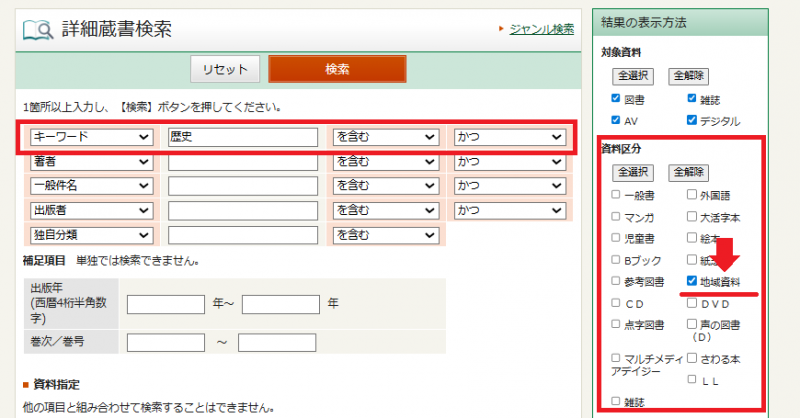Check the 児童書 checkbox

coord(616,239)
